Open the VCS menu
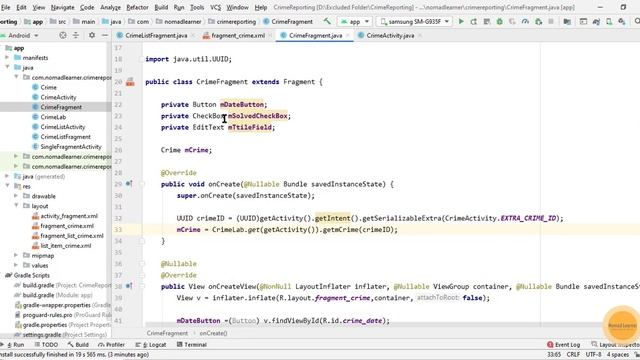640x360 pixels. point(215,7)
